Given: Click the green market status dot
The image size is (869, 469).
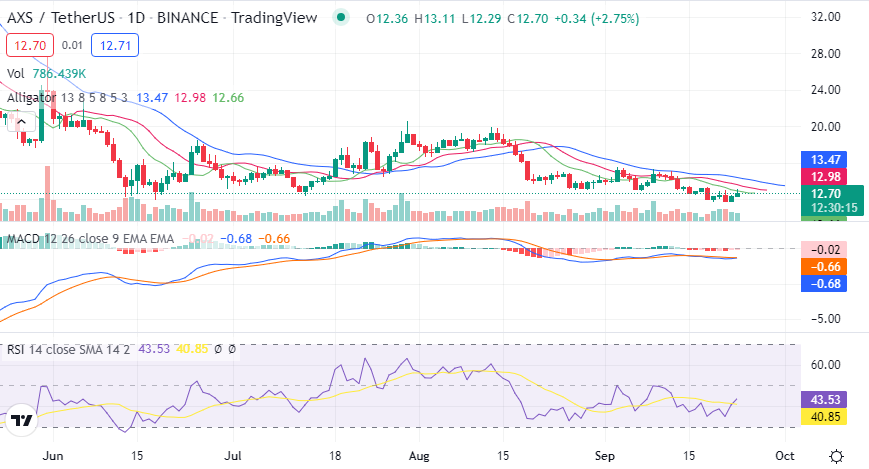Looking at the screenshot, I should [x=341, y=18].
